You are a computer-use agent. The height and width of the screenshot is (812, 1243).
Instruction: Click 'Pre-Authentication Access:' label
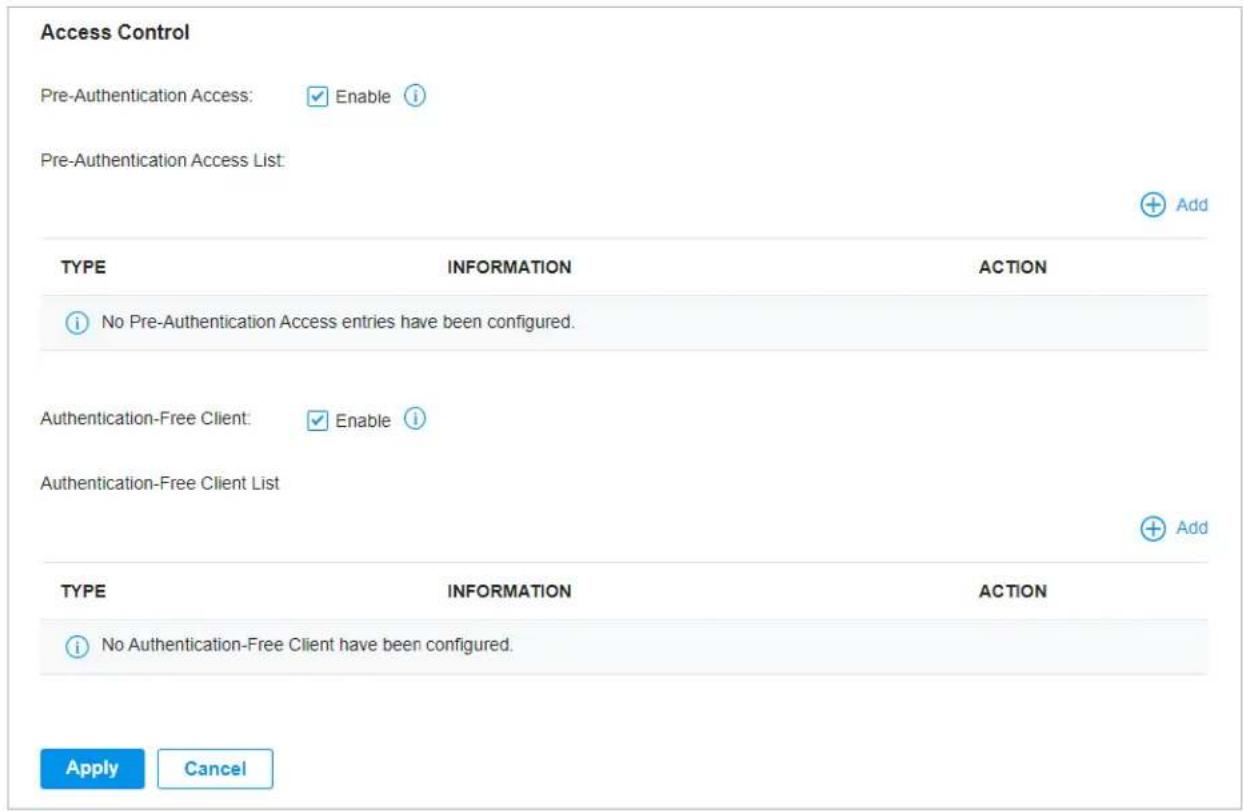click(x=146, y=97)
